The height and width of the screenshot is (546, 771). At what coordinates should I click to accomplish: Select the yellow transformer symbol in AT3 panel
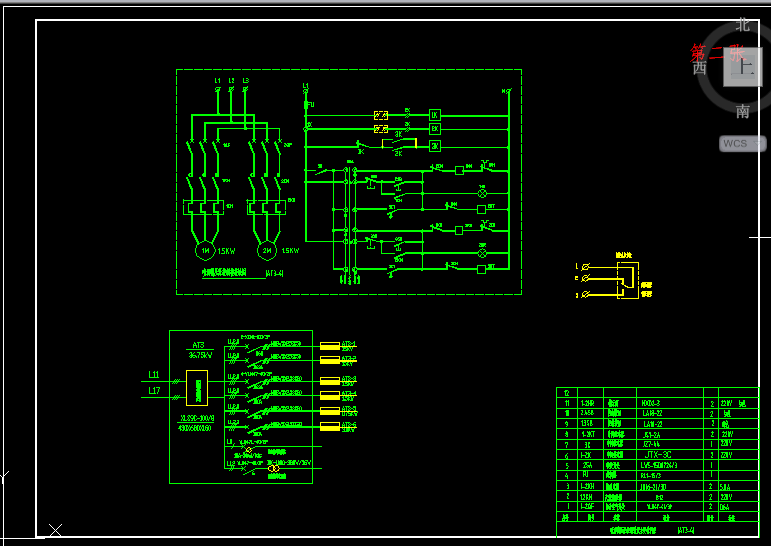pos(274,469)
